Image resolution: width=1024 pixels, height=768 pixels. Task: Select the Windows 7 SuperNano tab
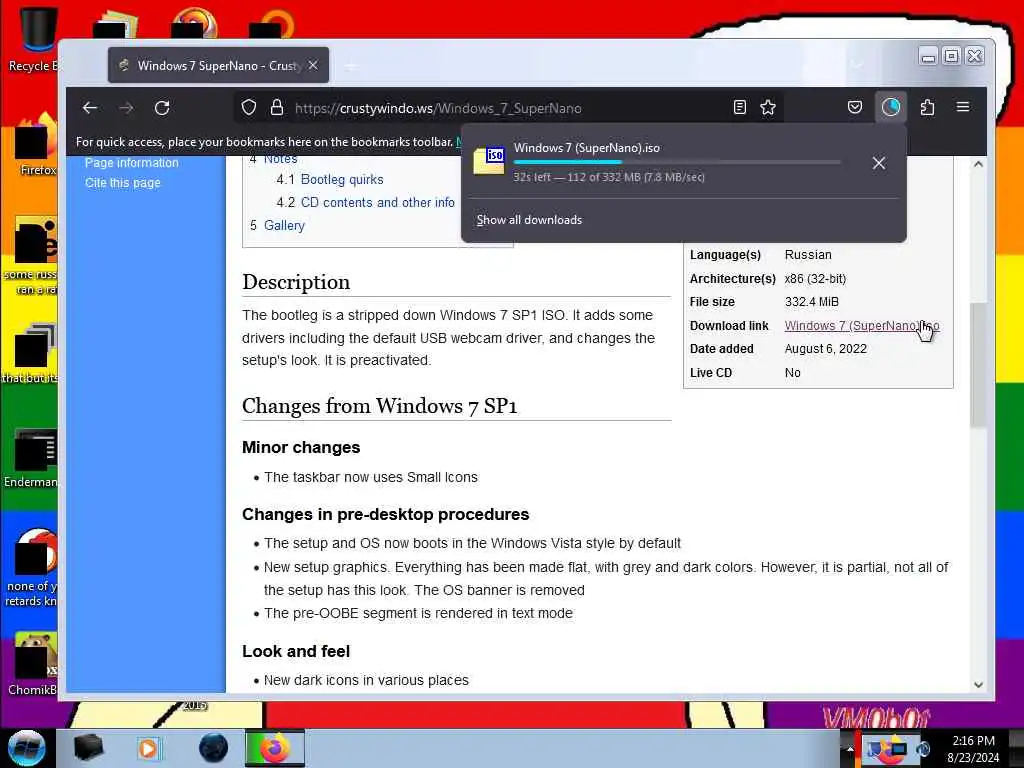(x=218, y=65)
